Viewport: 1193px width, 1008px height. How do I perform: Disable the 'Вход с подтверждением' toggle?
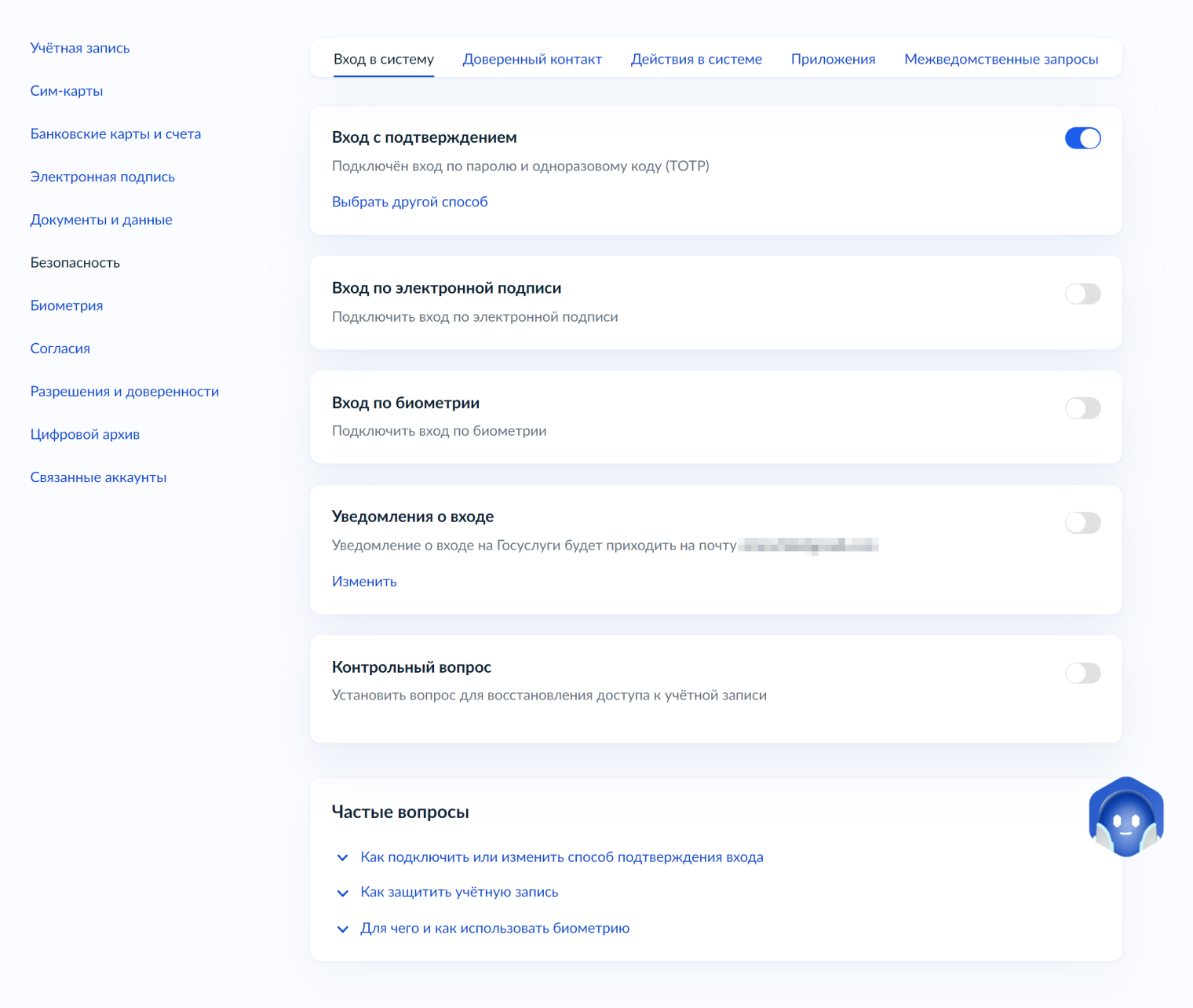coord(1082,138)
